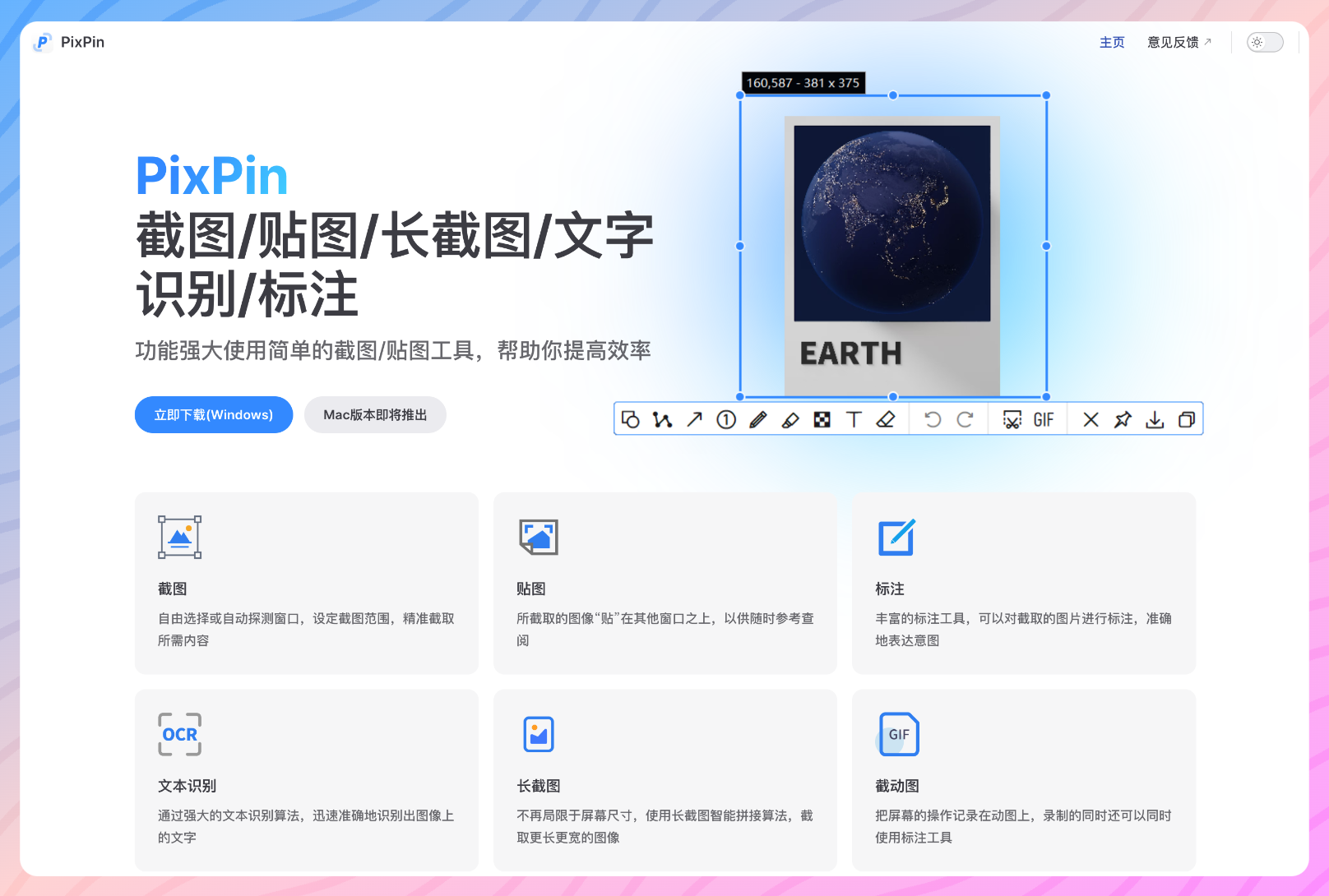Select the arrow annotation tool
Image resolution: width=1329 pixels, height=896 pixels.
tap(694, 419)
